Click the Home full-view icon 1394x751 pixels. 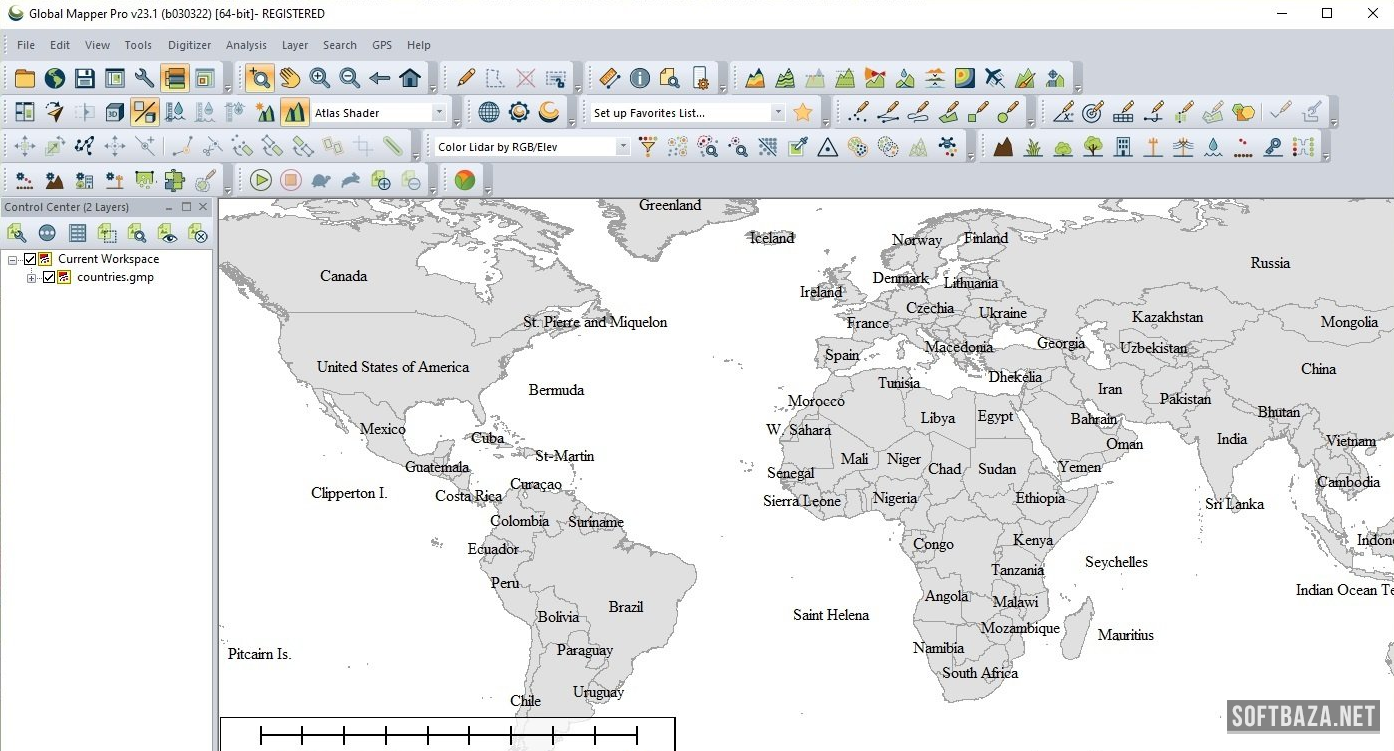point(410,78)
